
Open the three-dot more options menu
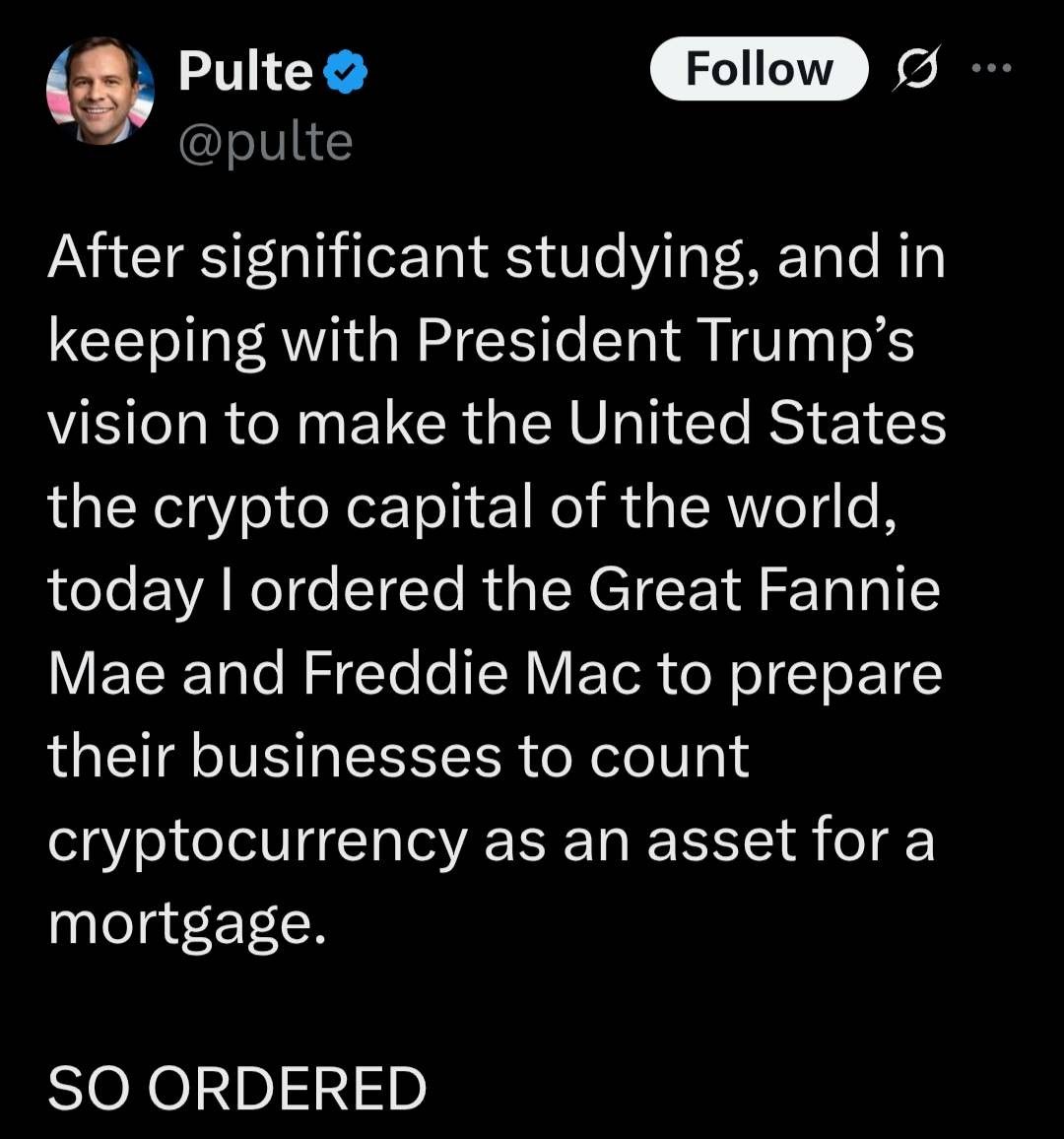[991, 68]
